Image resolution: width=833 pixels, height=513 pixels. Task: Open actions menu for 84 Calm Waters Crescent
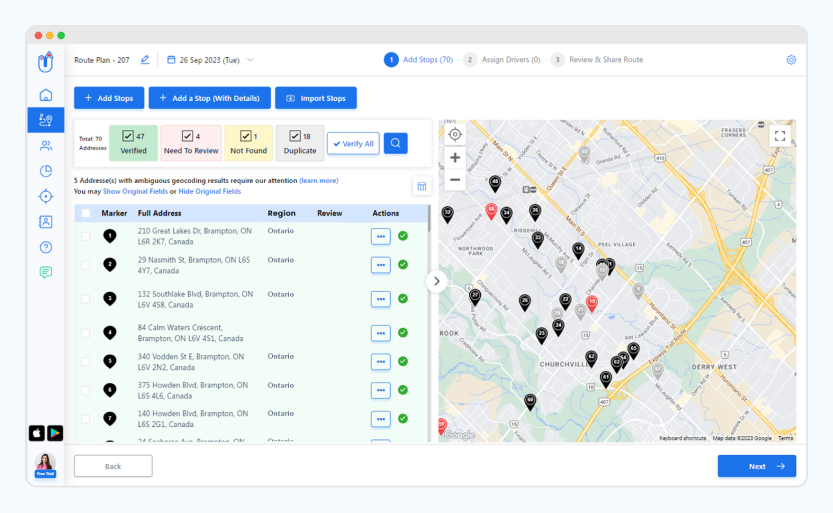coord(381,333)
